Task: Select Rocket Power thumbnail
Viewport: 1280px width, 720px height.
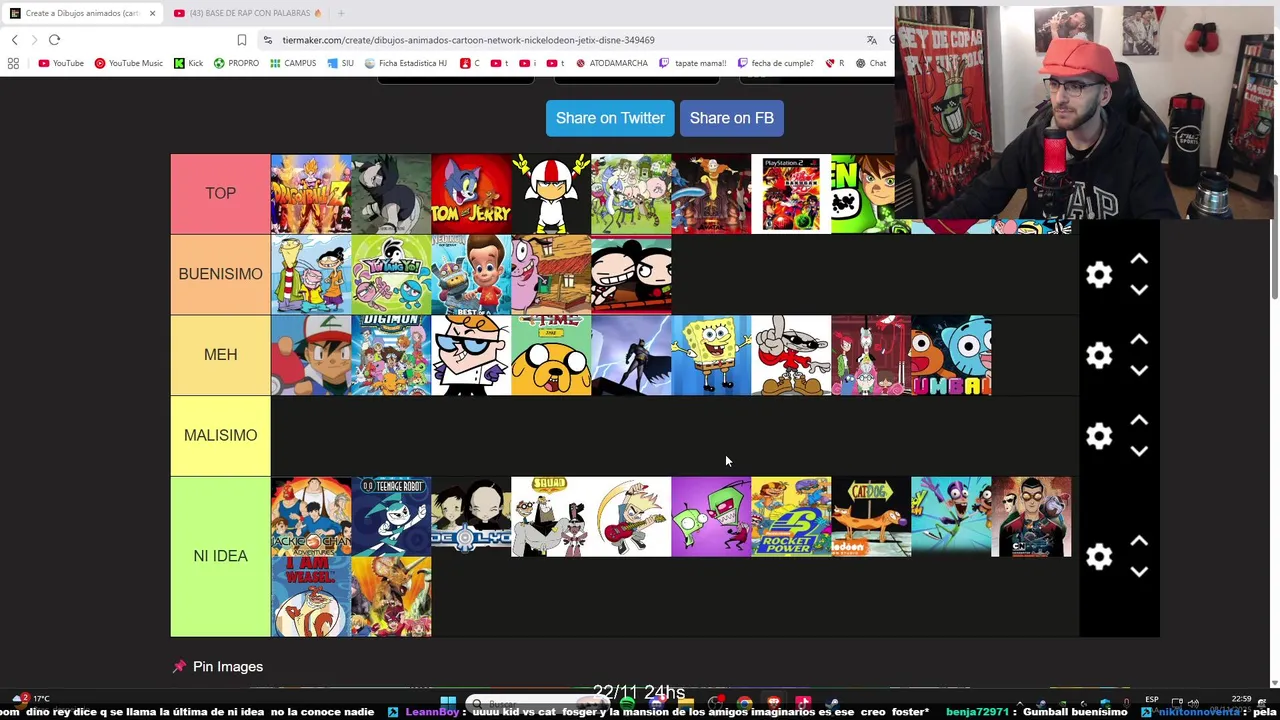Action: [x=791, y=517]
